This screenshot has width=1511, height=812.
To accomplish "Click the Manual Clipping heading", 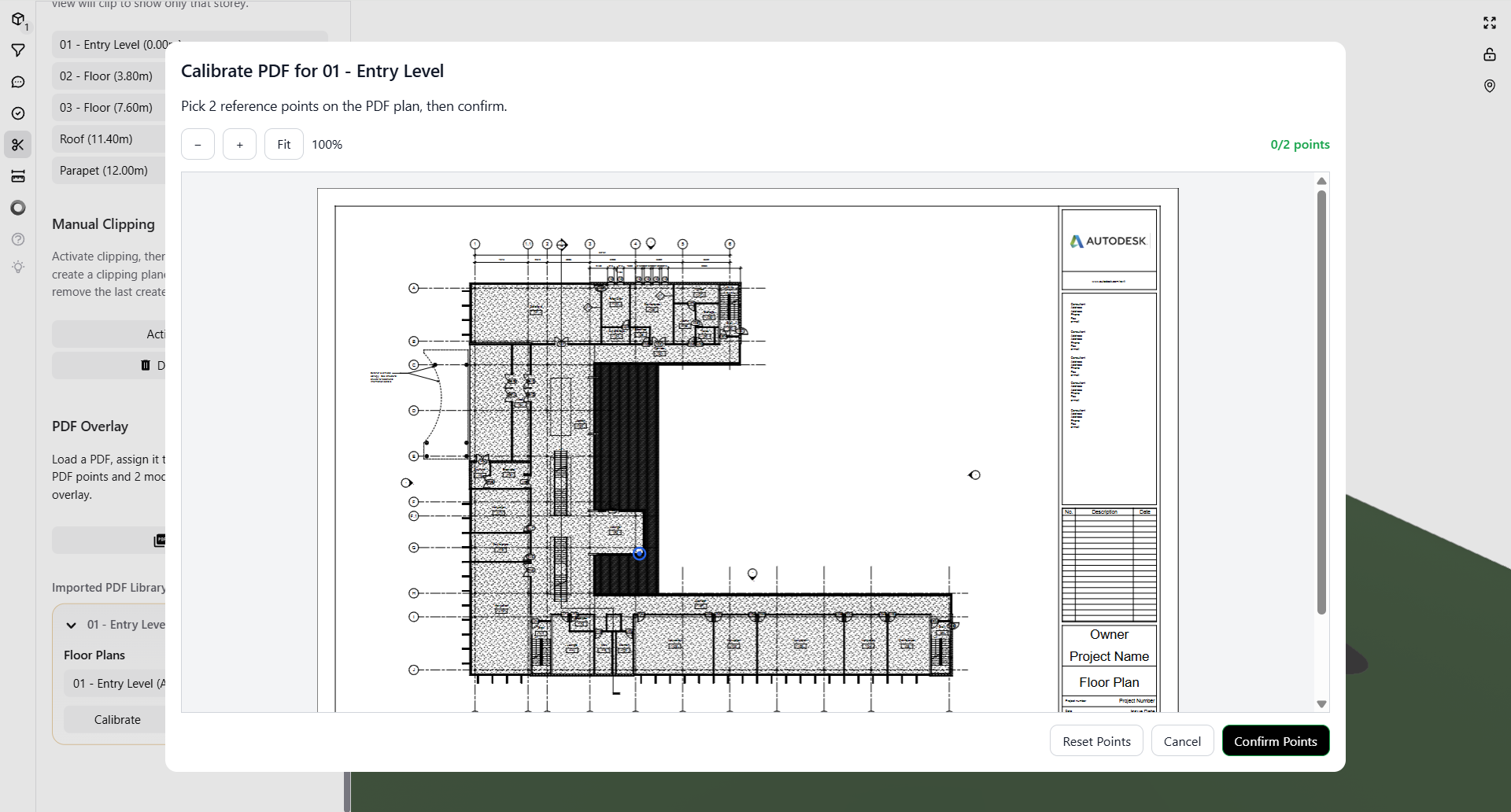I will point(103,224).
